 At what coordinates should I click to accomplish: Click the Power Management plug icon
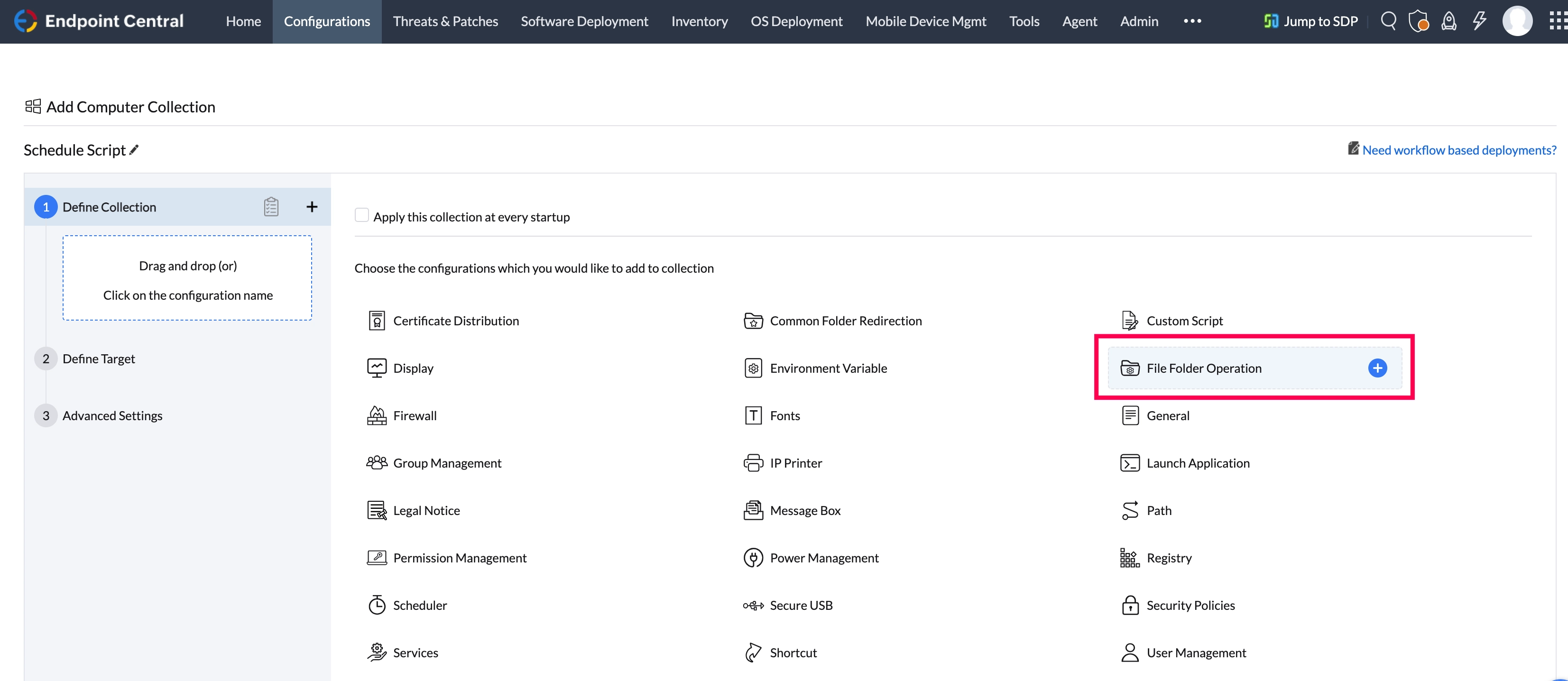pyautogui.click(x=754, y=558)
